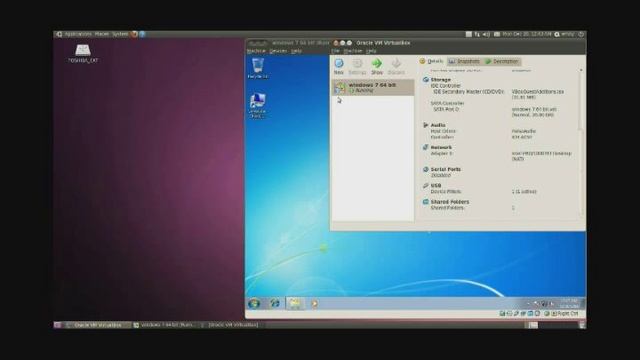Click the Windows 7 taskbar clock
This screenshot has height=360, width=640.
pyautogui.click(x=569, y=303)
